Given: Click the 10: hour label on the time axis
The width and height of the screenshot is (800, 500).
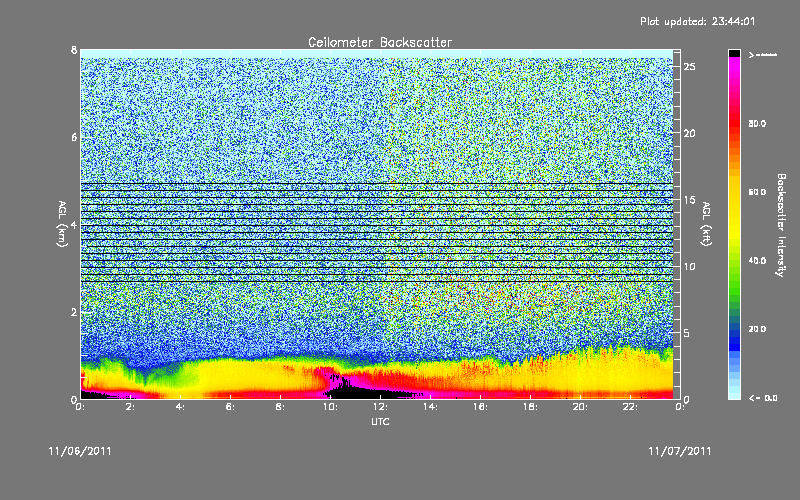Looking at the screenshot, I should point(331,407).
